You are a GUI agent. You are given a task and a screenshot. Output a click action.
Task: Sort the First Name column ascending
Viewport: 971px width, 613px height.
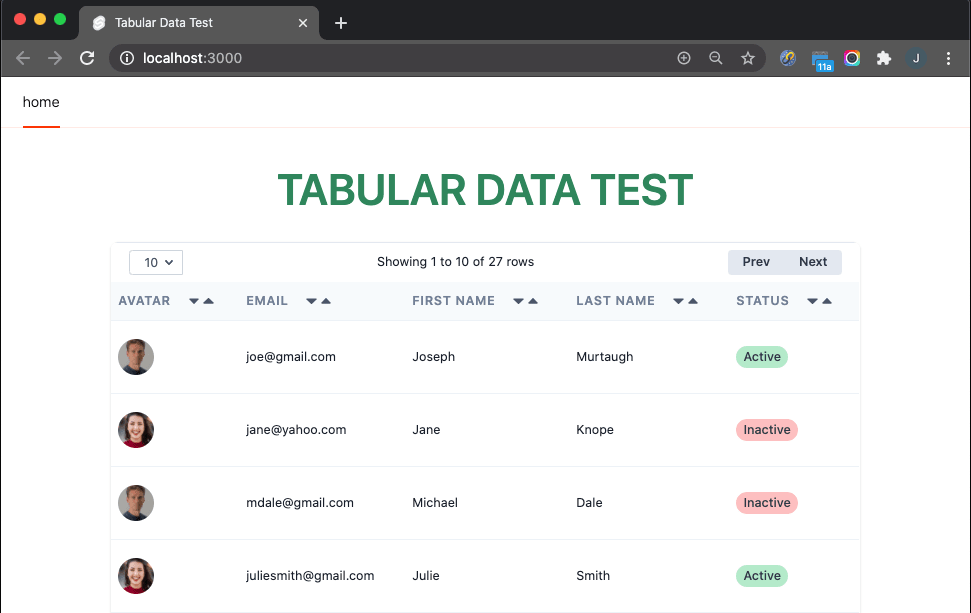[x=532, y=300]
